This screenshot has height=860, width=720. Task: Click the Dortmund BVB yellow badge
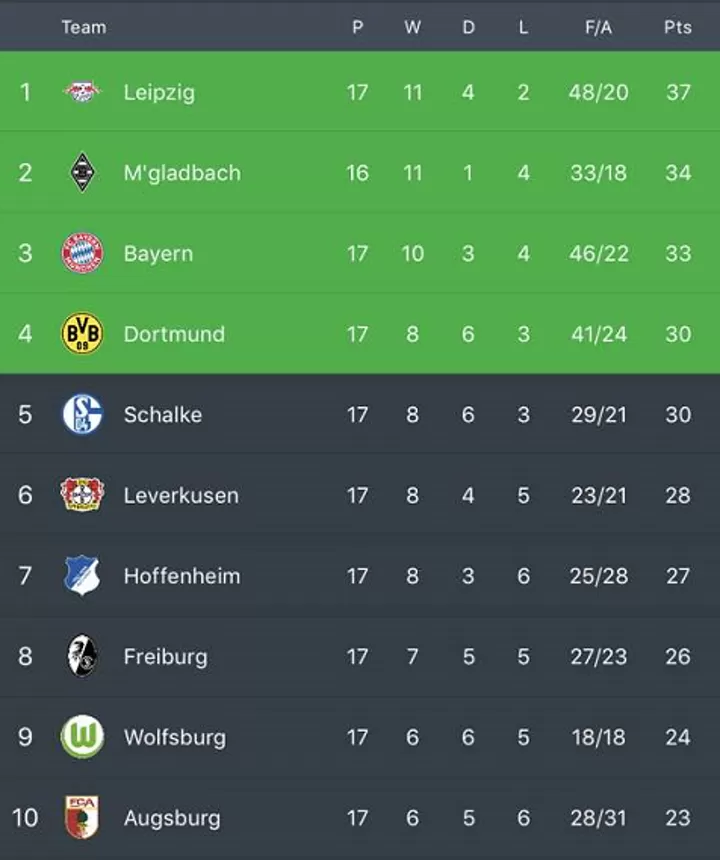(82, 333)
